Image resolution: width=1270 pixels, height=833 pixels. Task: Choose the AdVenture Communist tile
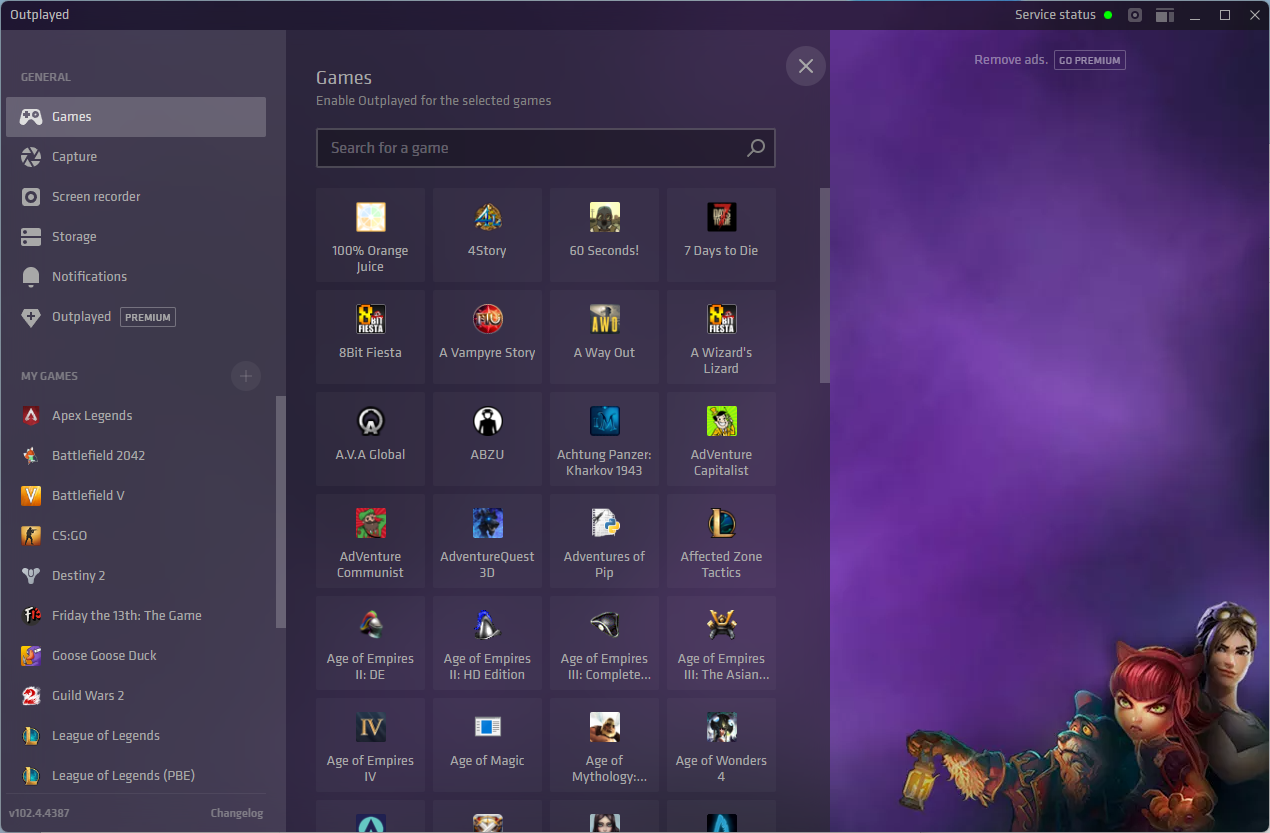[370, 541]
